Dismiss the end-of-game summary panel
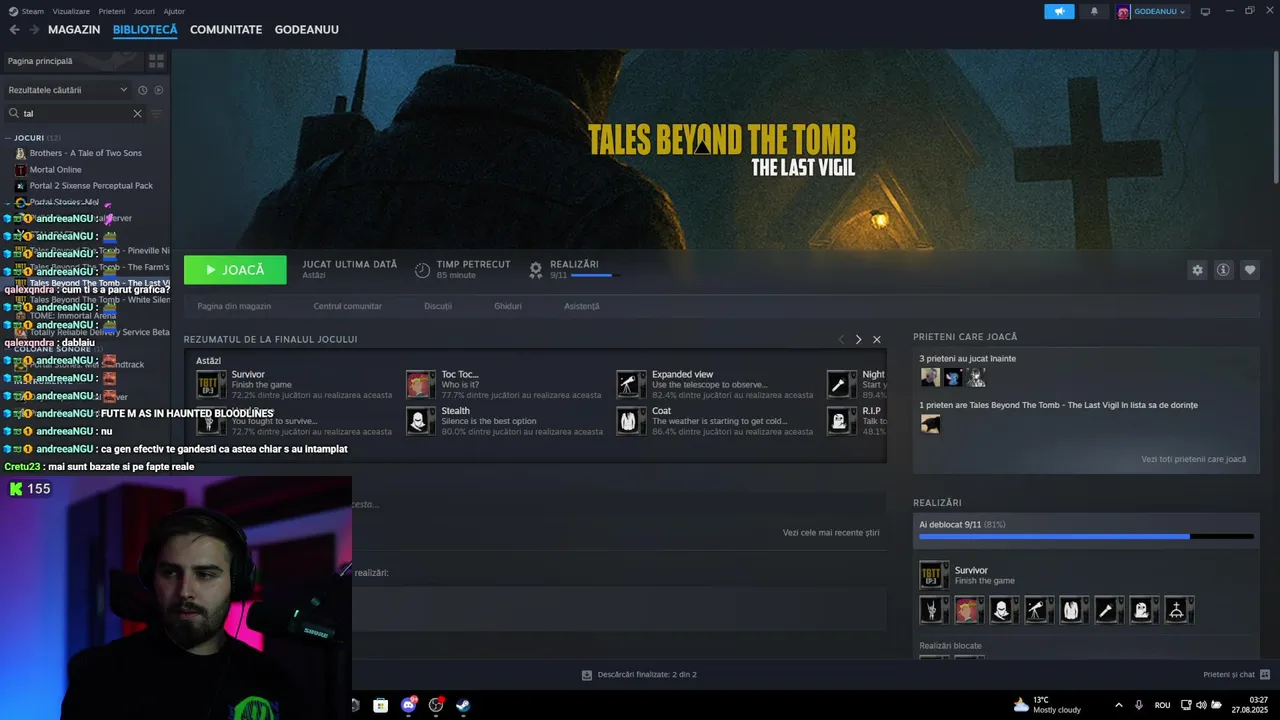The width and height of the screenshot is (1280, 720). [x=877, y=340]
